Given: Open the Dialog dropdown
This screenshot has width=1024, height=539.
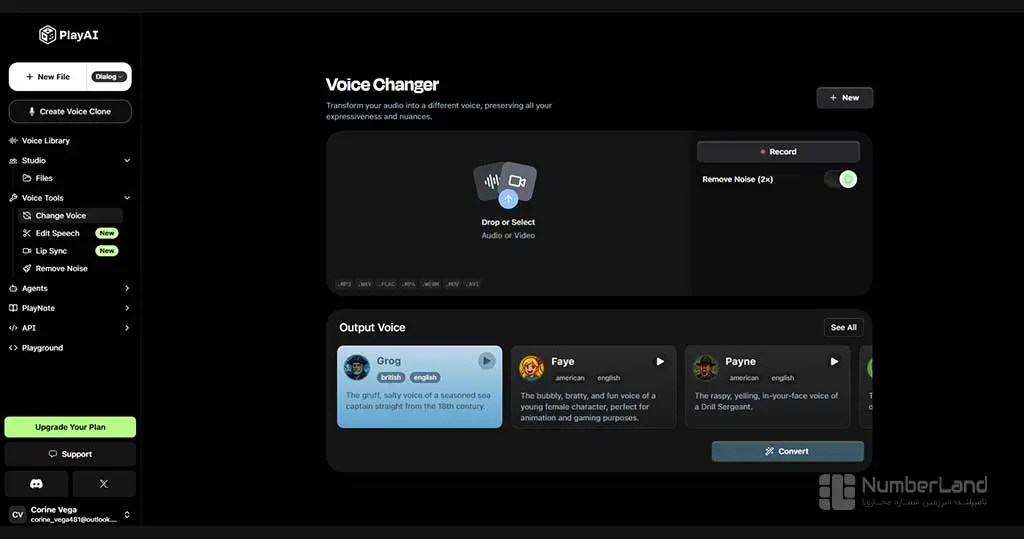Looking at the screenshot, I should [108, 76].
